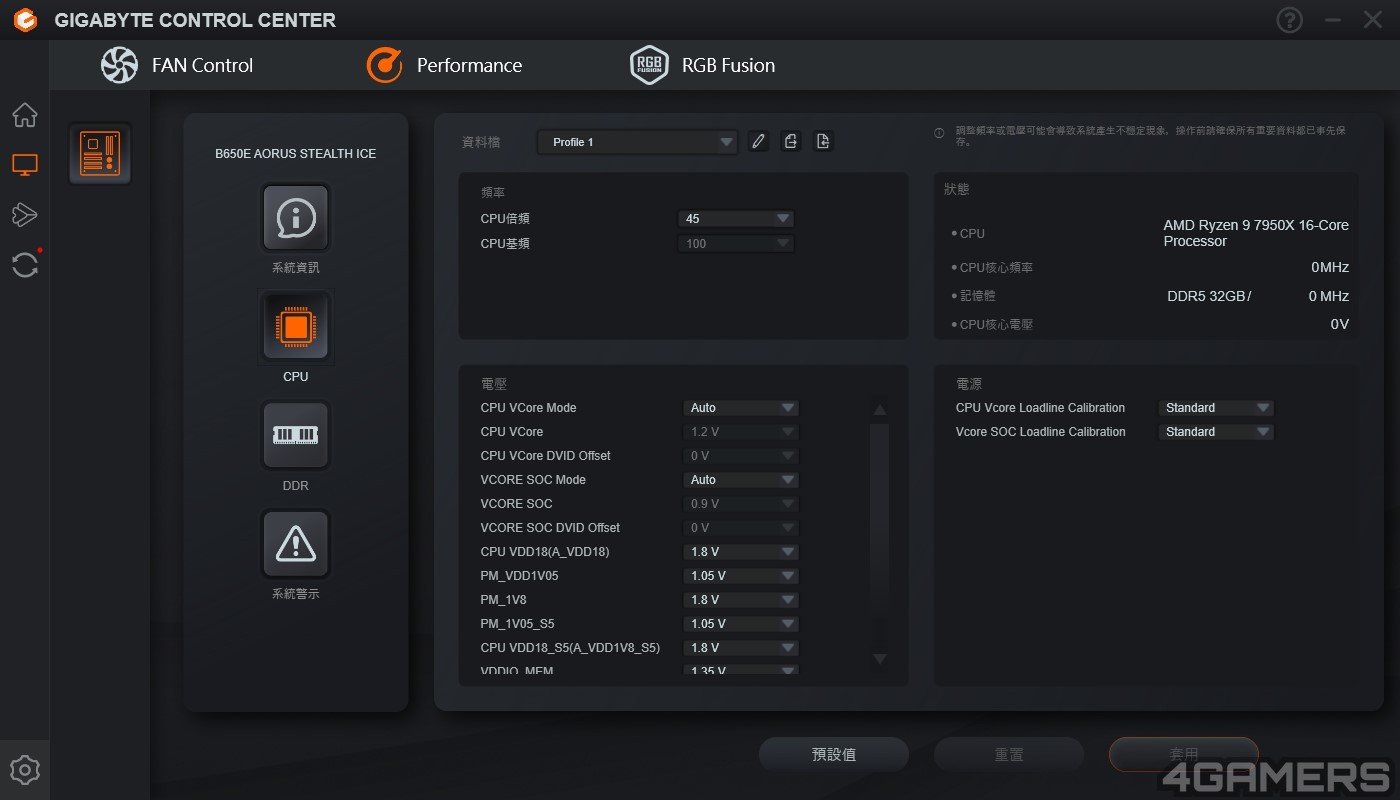Click the 資料檔 profile label
Image resolution: width=1400 pixels, height=800 pixels.
click(481, 142)
